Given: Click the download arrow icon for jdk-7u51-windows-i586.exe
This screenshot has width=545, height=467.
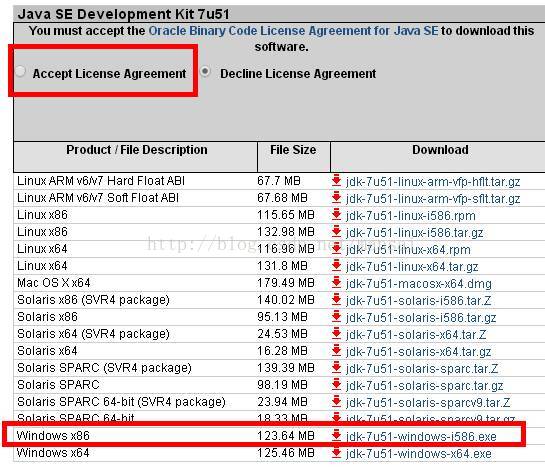Looking at the screenshot, I should point(336,436).
